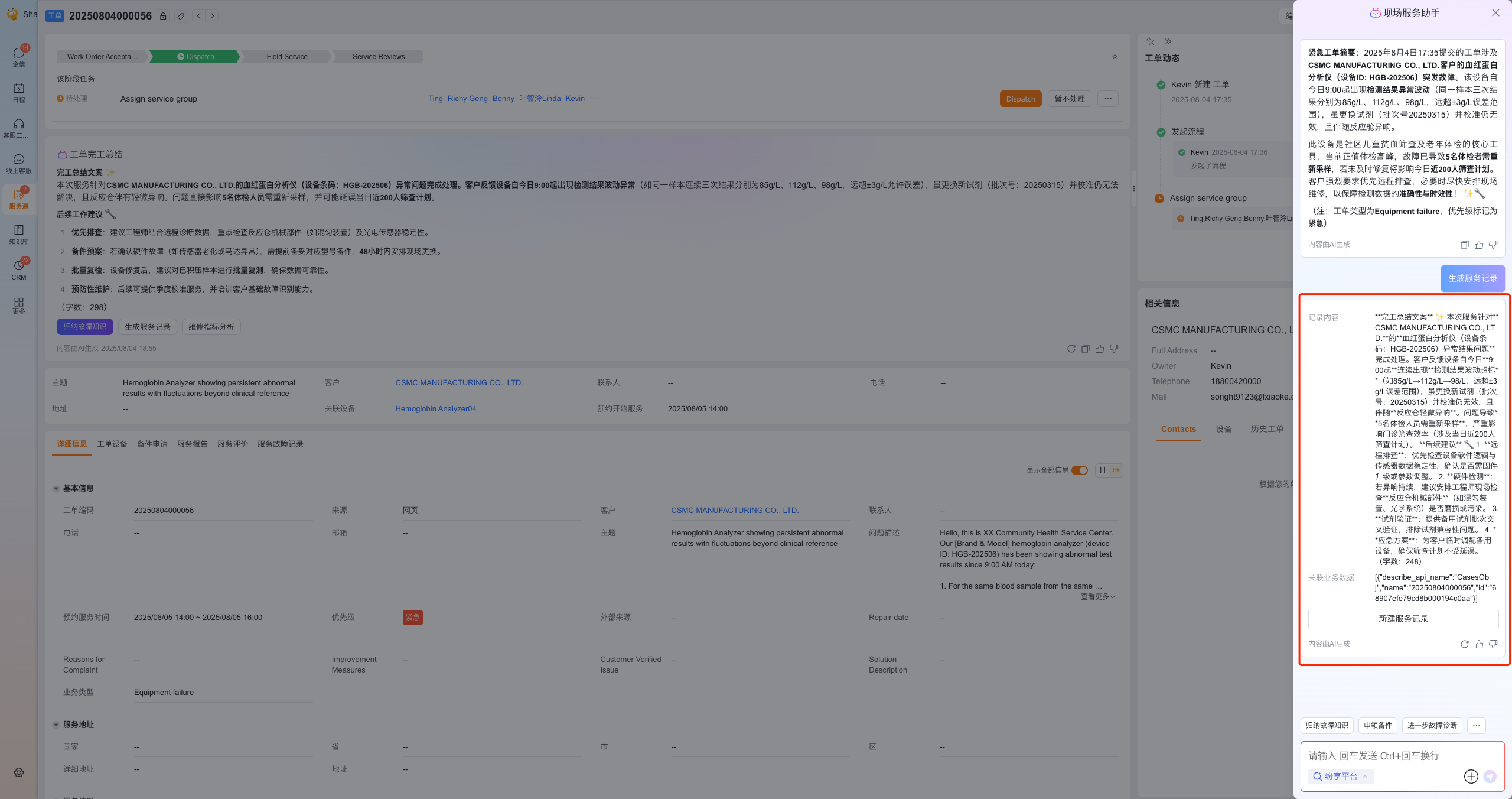Open the 知识库 knowledge base sidebar item
Image resolution: width=1512 pixels, height=799 pixels.
click(19, 233)
